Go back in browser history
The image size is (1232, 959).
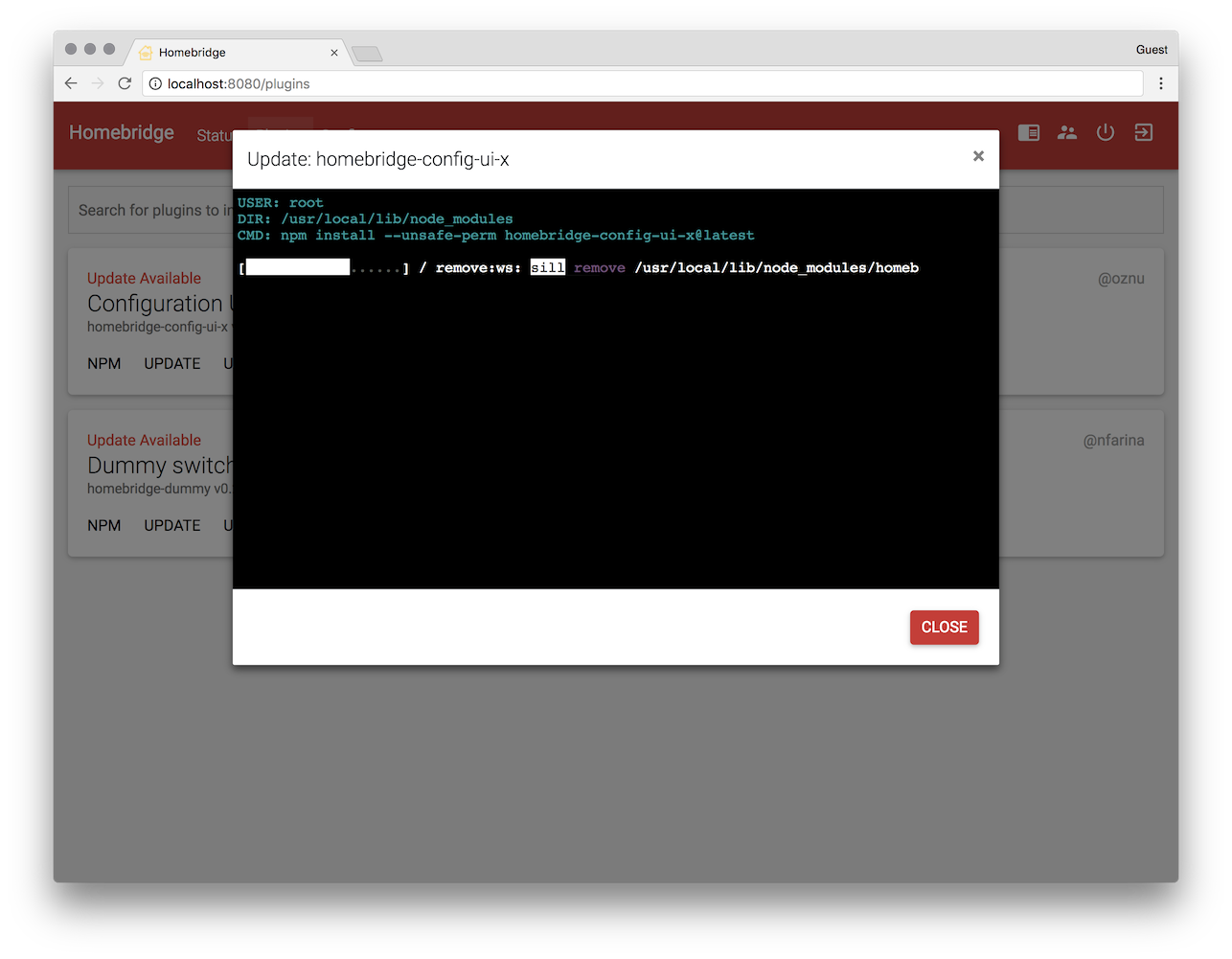[71, 83]
